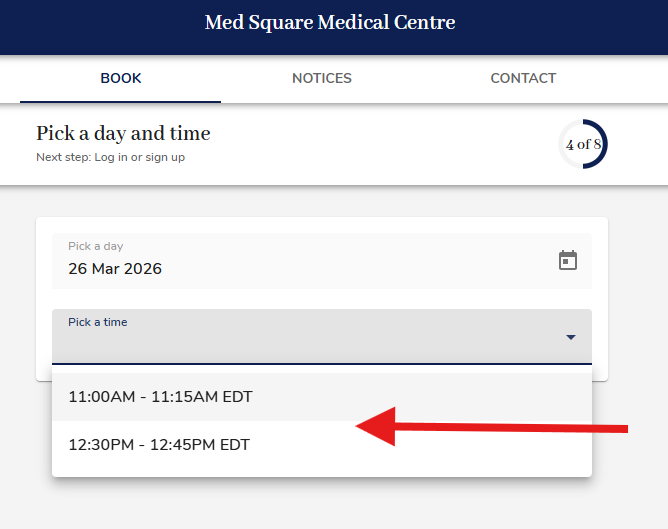Click the navy header bar beside the title
This screenshot has width=668, height=529.
coord(560,25)
